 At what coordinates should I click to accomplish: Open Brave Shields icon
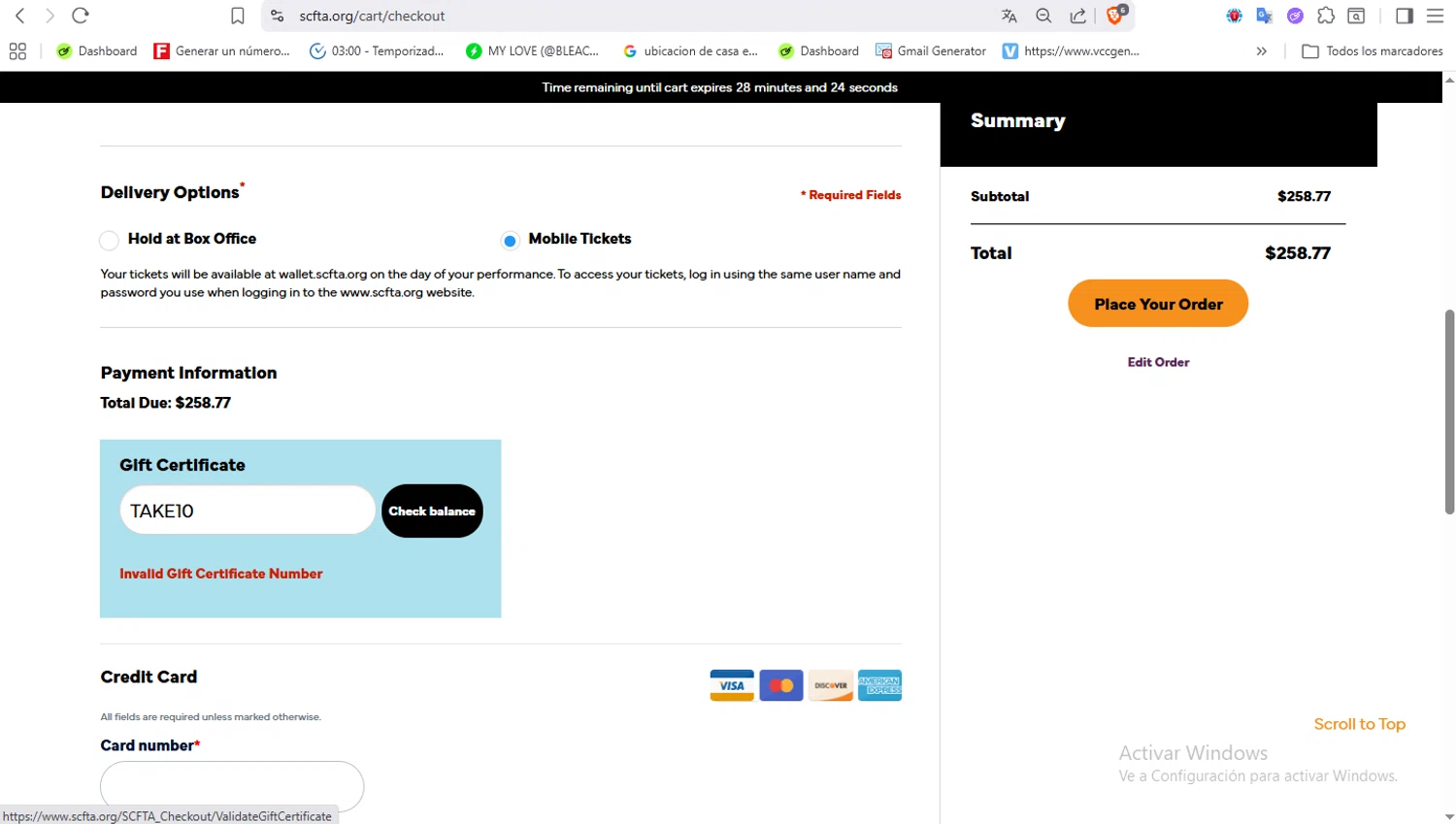point(1116,15)
